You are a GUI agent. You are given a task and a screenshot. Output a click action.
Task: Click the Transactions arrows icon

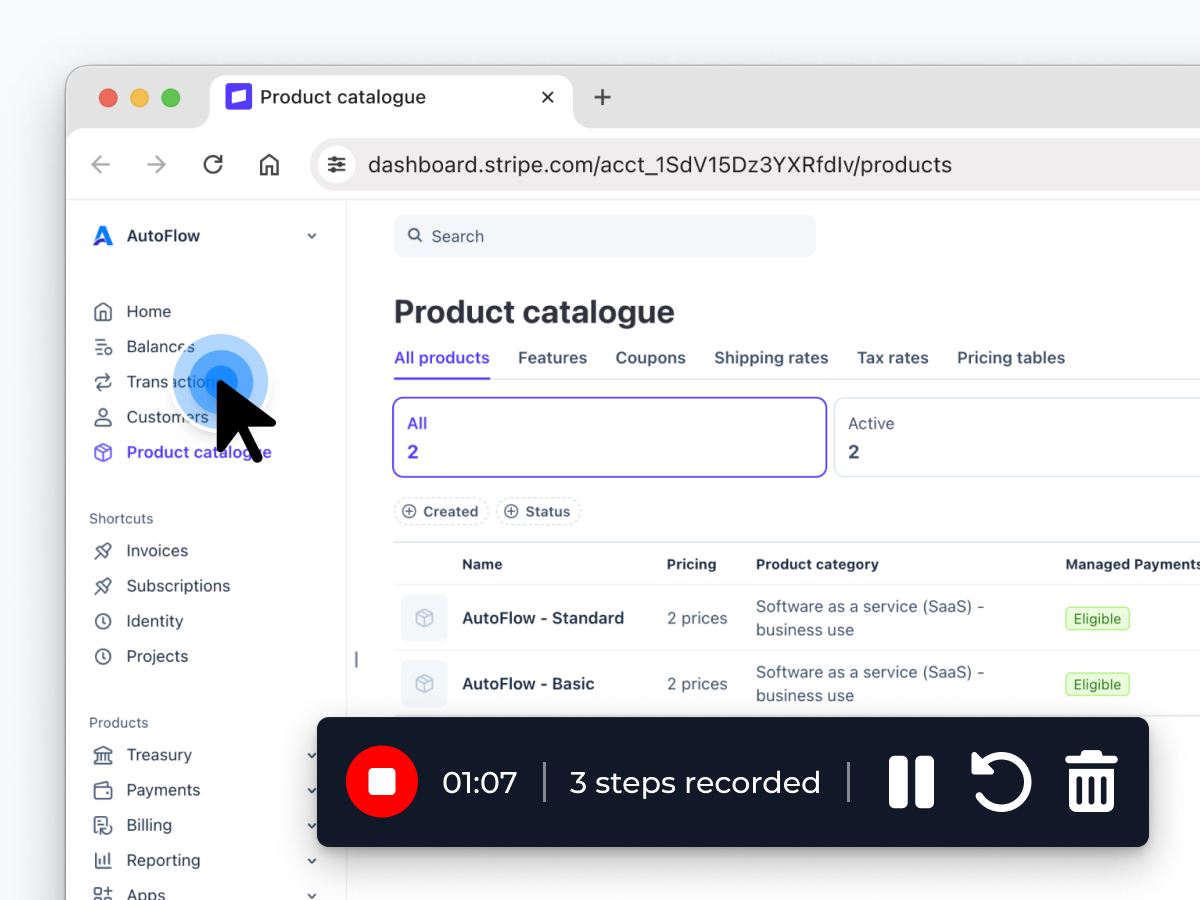point(103,382)
